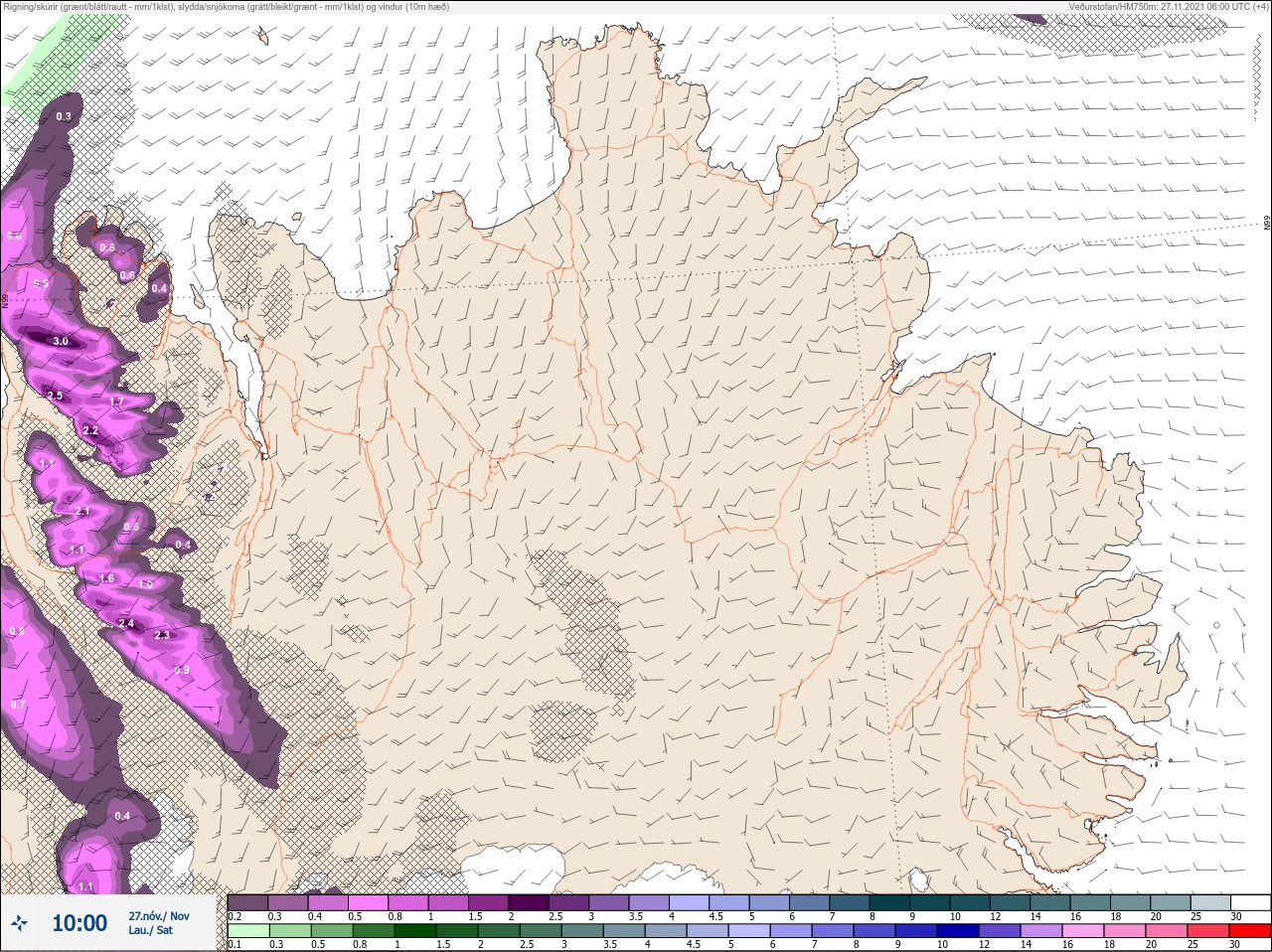Screen dimensions: 1272x952
Task: Click the 2.5 precipitation value on the map
Action: click(x=55, y=396)
